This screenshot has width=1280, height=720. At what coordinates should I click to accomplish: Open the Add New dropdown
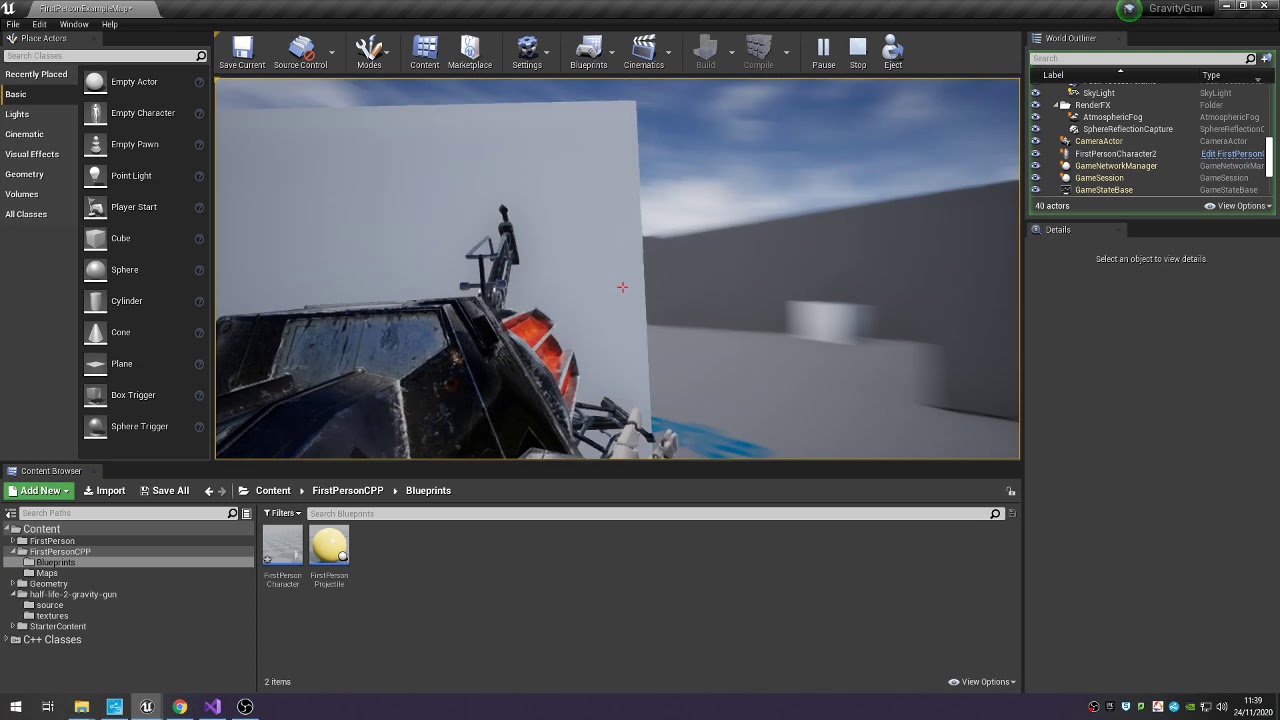(39, 491)
